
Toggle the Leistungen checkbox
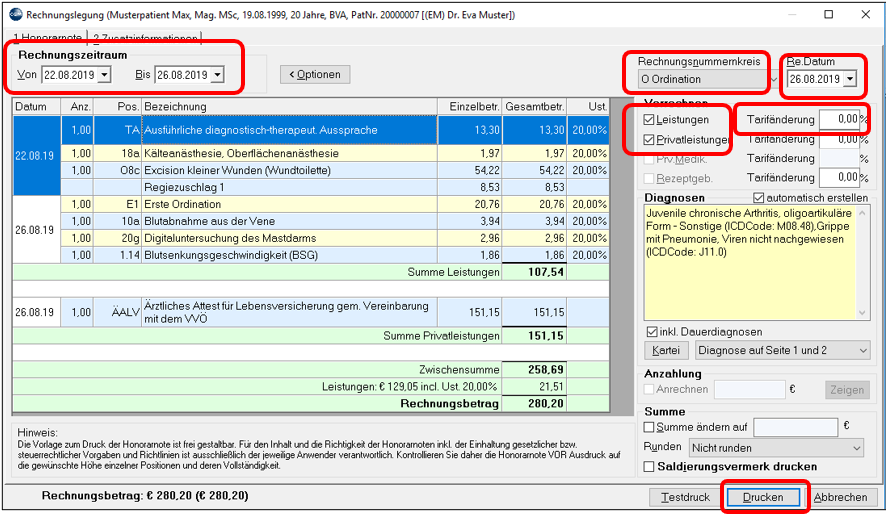coord(649,120)
